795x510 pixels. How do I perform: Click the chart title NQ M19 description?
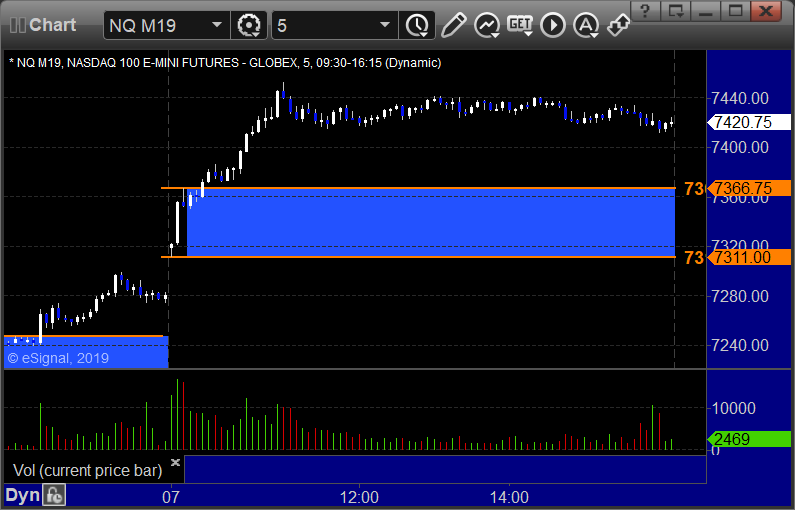(225, 63)
